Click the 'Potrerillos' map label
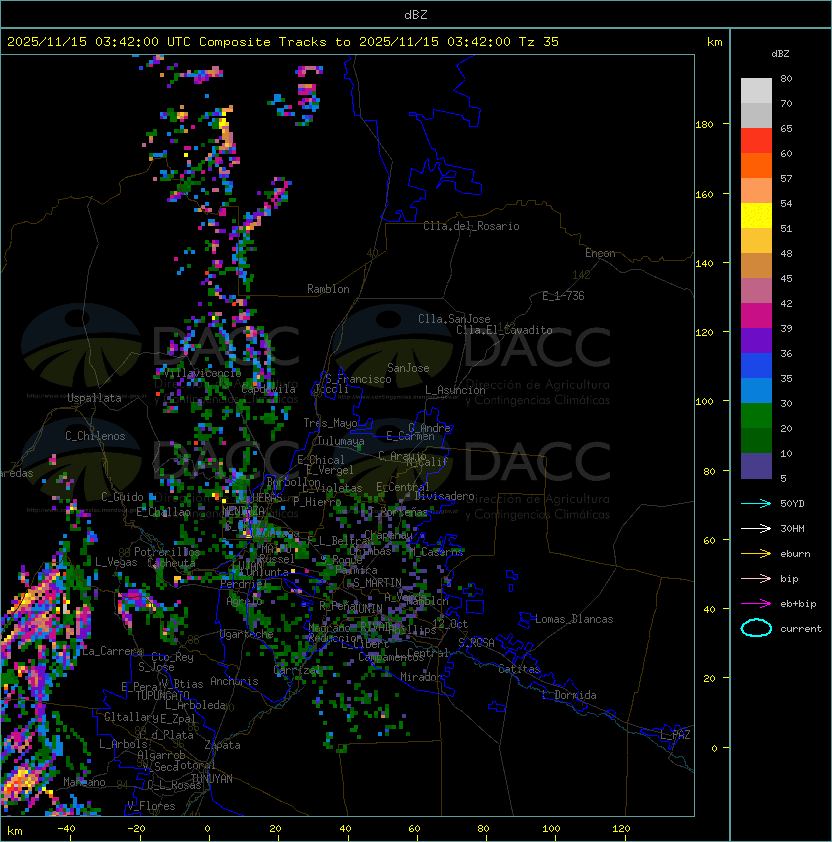Image resolution: width=832 pixels, height=842 pixels. [167, 552]
